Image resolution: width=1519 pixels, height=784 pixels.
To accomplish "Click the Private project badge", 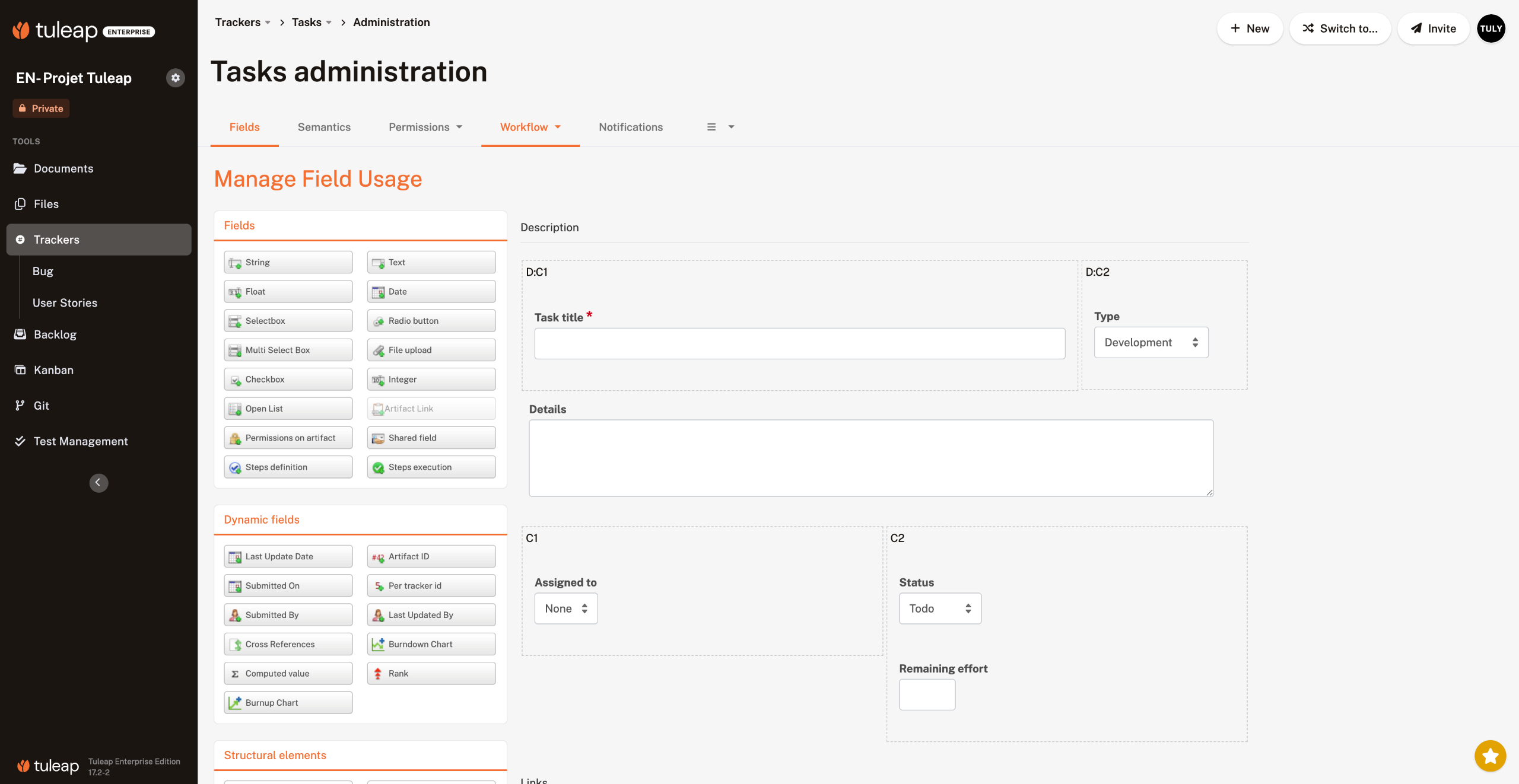I will click(x=41, y=109).
